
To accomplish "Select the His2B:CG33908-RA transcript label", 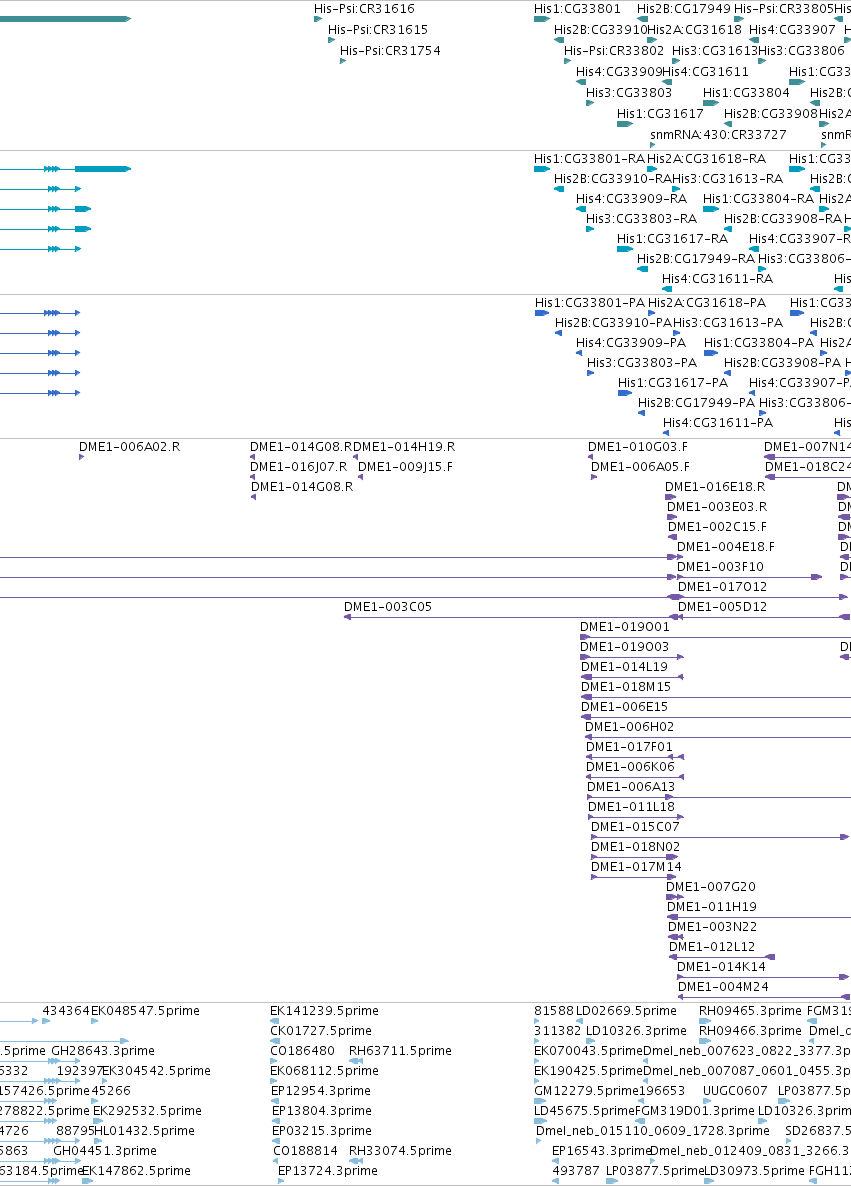I will point(783,219).
